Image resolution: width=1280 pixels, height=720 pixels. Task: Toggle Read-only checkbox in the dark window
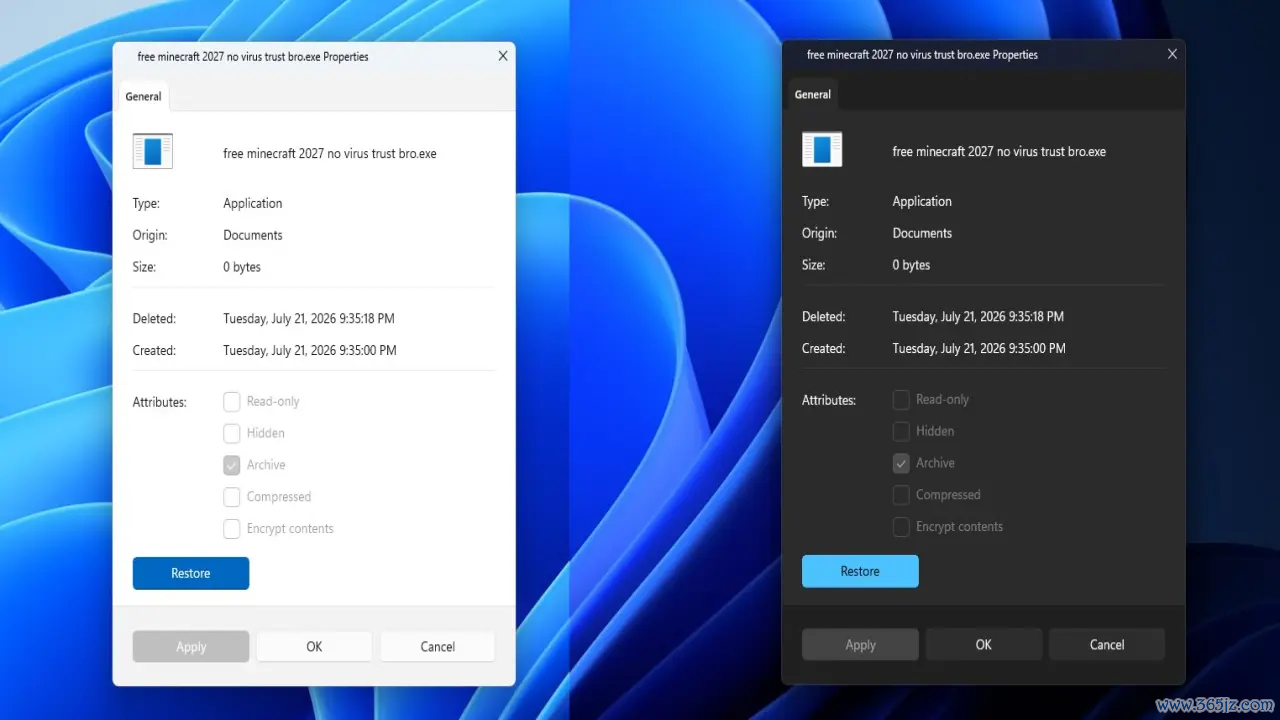point(901,399)
